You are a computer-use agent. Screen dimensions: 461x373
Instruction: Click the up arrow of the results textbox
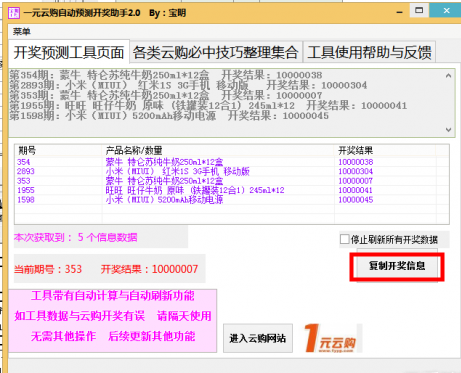click(448, 76)
